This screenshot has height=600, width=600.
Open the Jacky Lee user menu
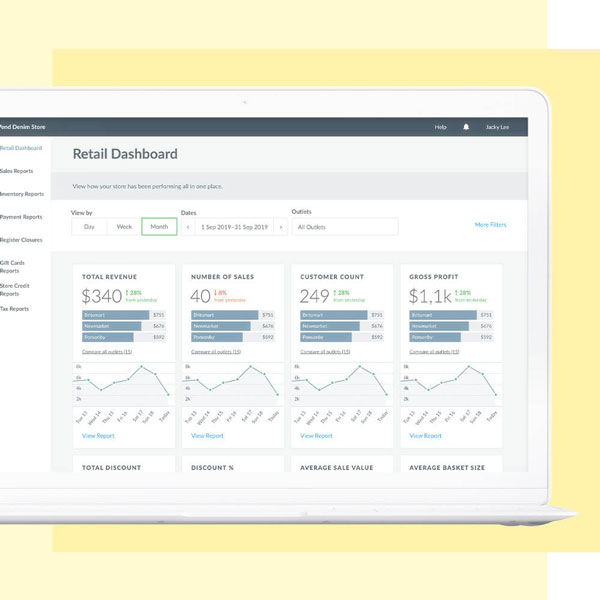tap(497, 127)
